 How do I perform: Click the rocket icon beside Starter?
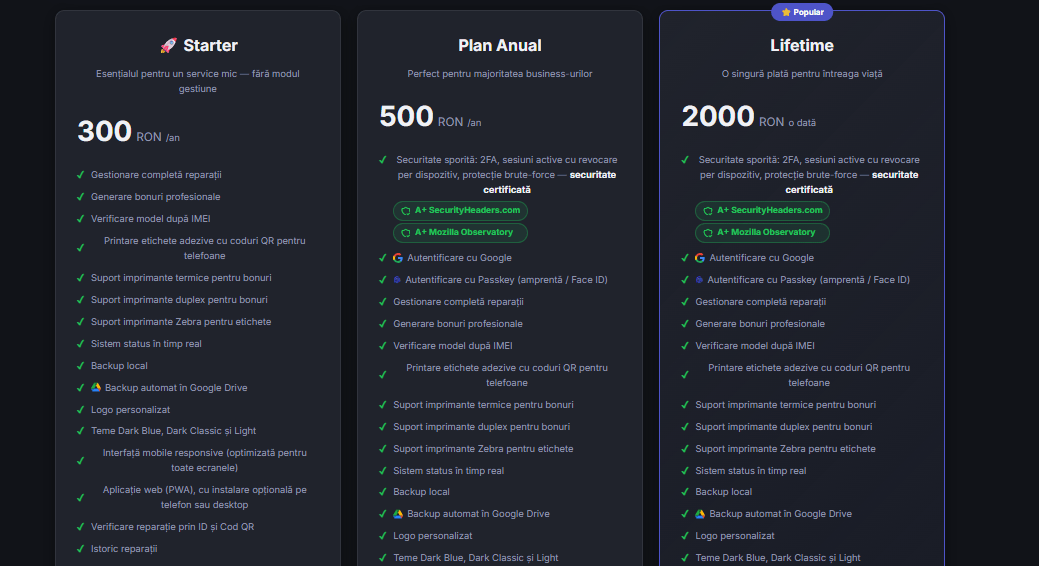click(x=168, y=45)
